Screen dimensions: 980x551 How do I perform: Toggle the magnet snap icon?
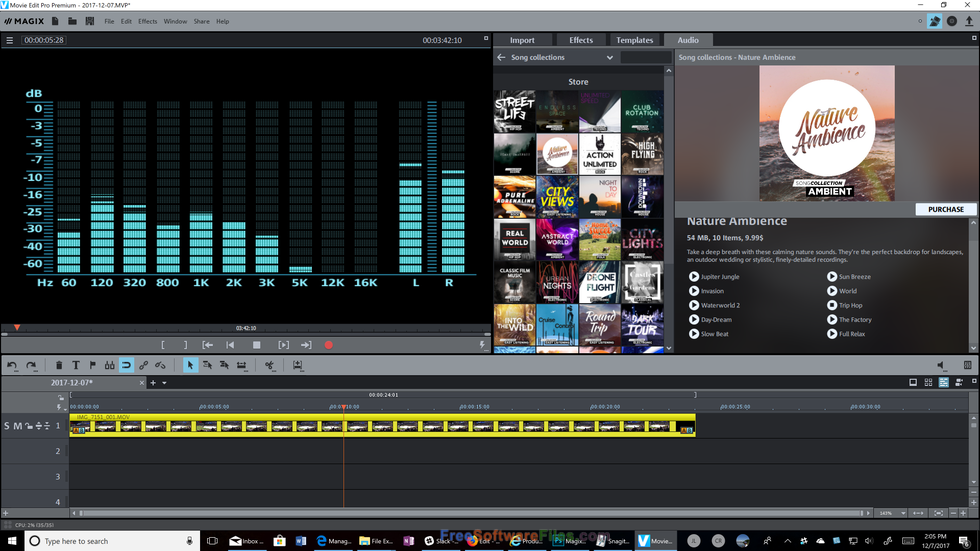tap(126, 365)
